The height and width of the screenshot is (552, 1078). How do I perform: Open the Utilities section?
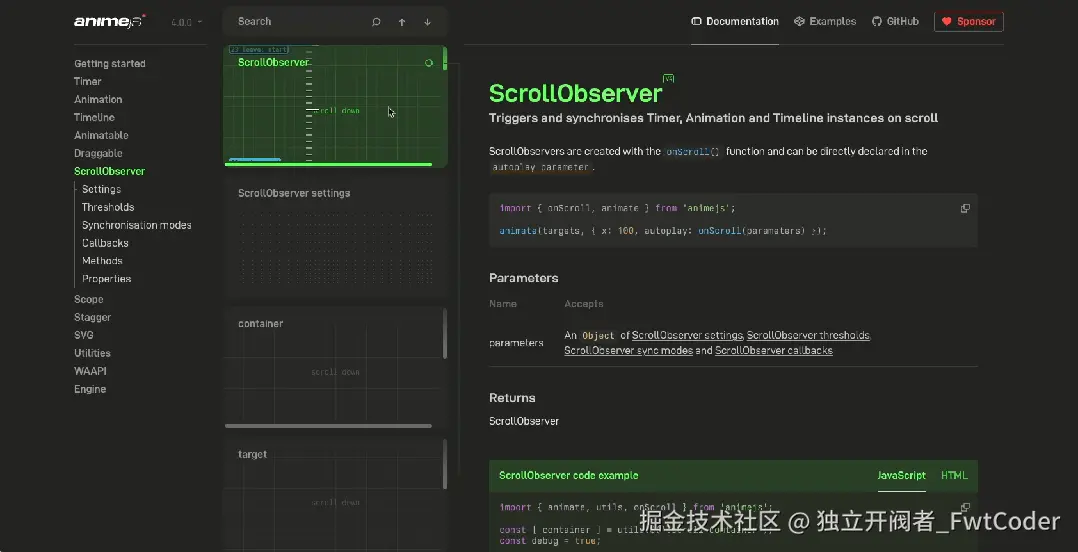[92, 353]
